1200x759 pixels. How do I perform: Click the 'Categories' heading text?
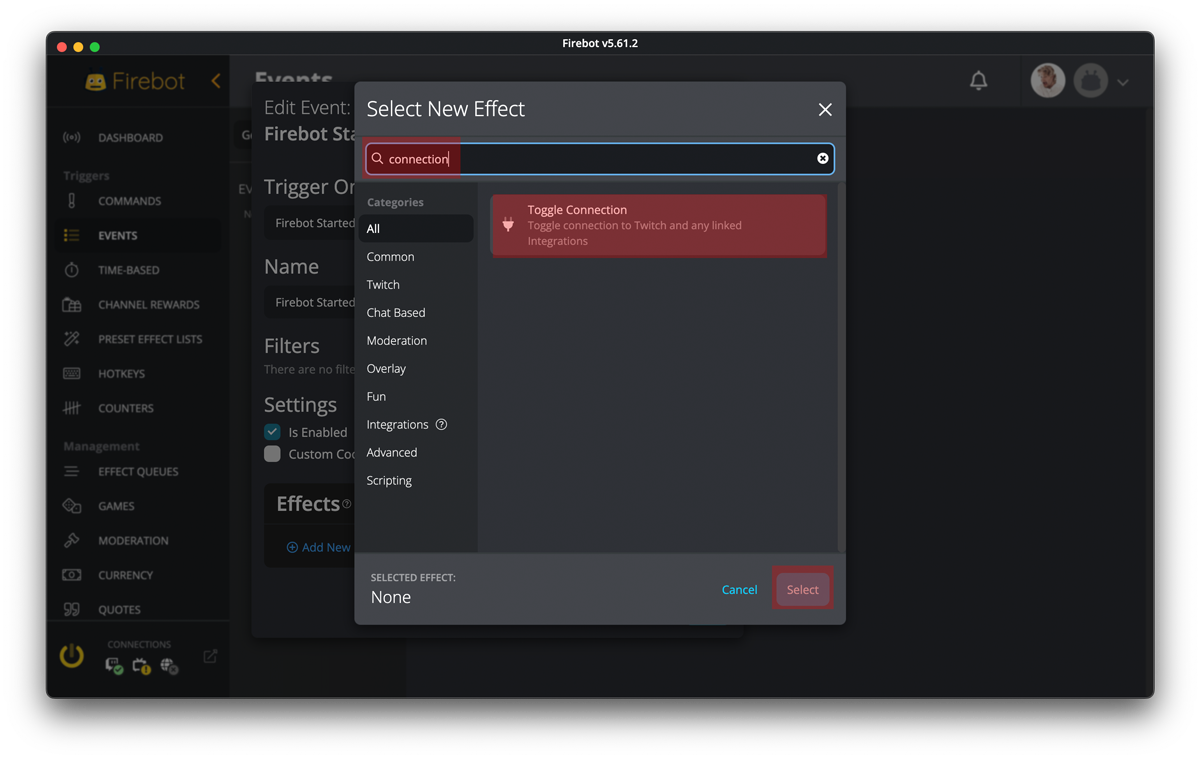point(395,202)
